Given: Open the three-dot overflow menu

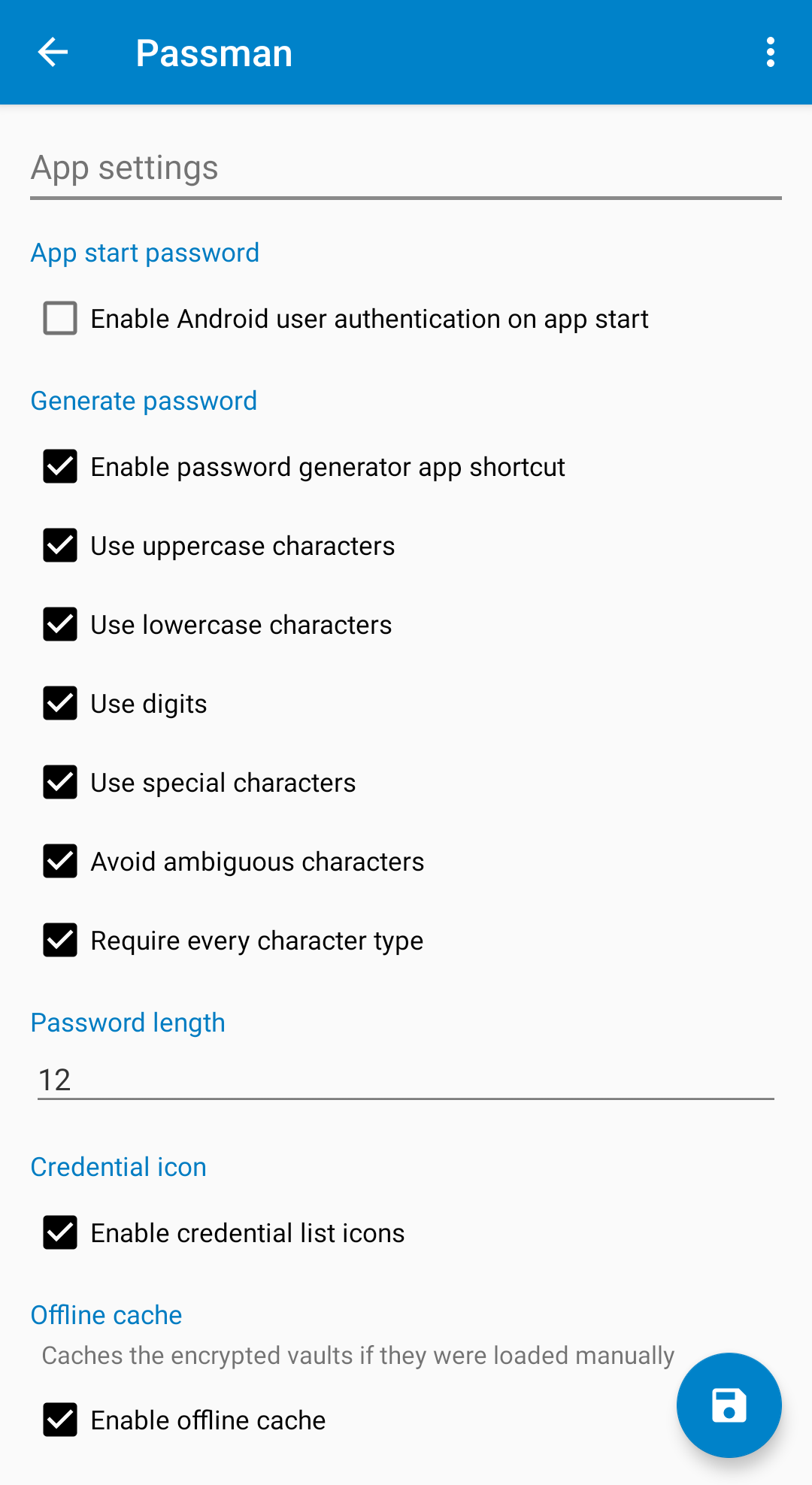Looking at the screenshot, I should (770, 53).
